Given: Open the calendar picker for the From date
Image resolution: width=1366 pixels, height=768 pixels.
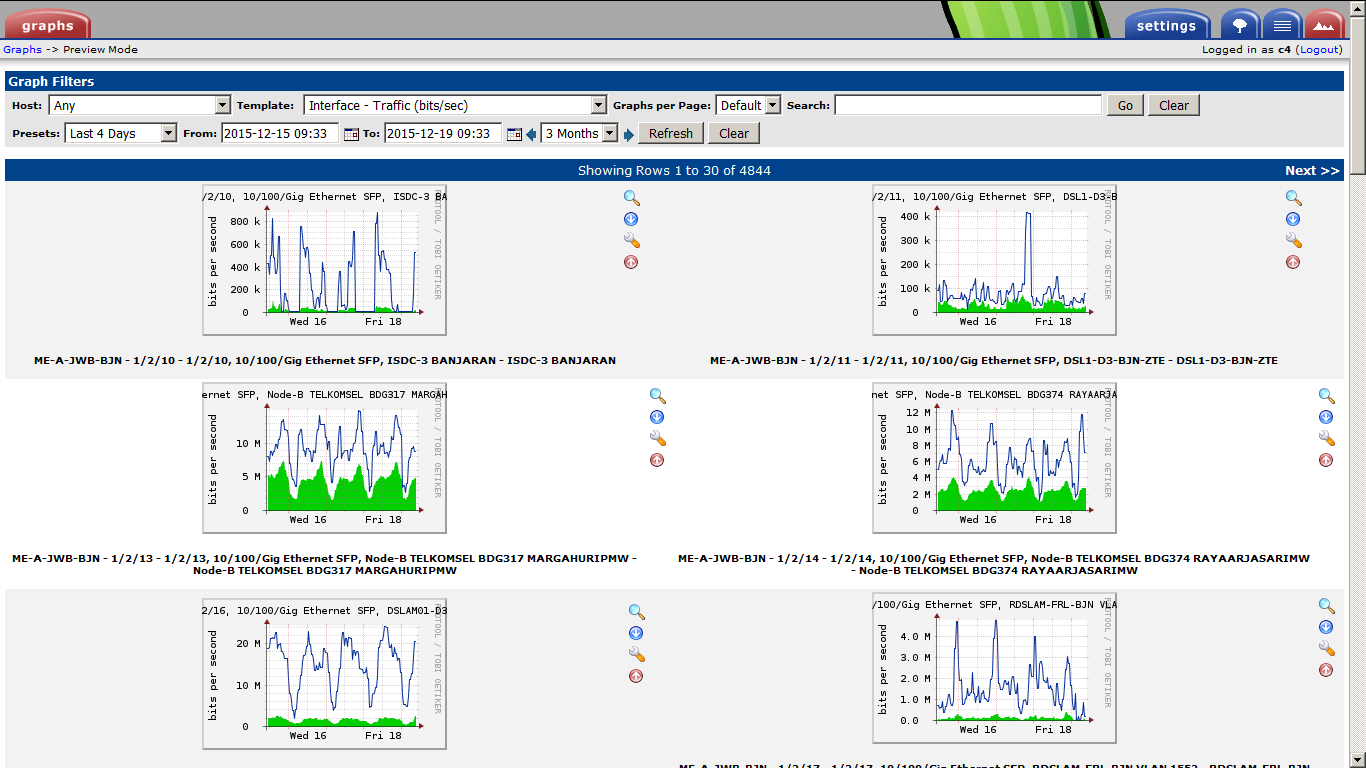Looking at the screenshot, I should pyautogui.click(x=352, y=132).
